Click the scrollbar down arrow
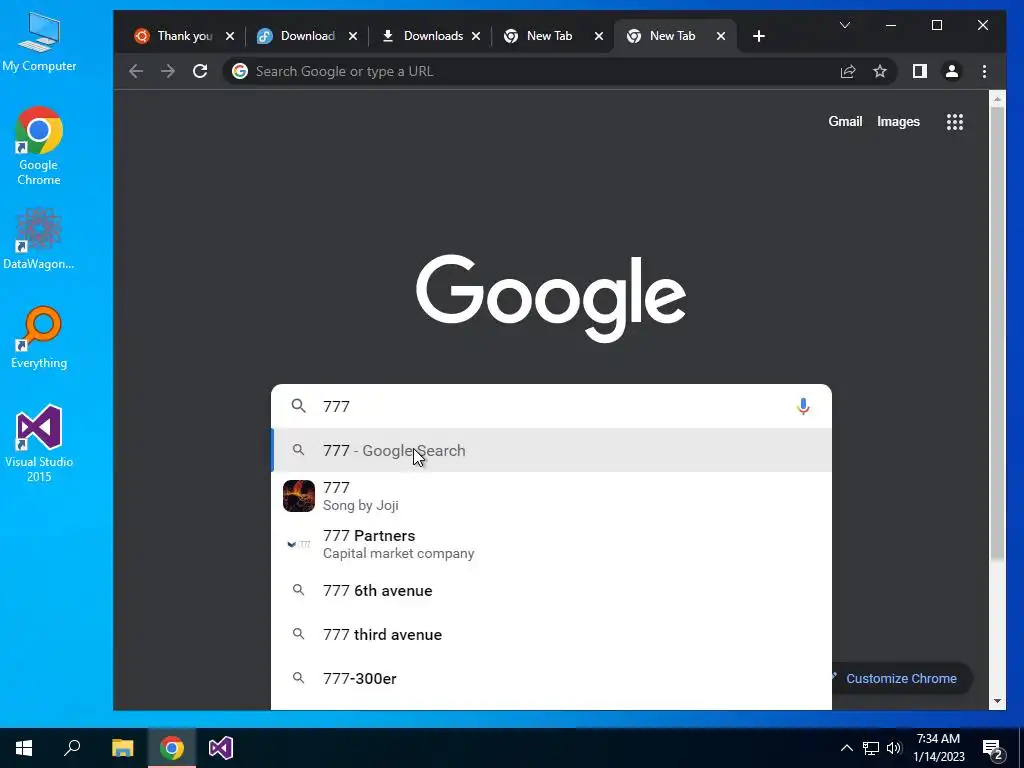 pyautogui.click(x=997, y=701)
